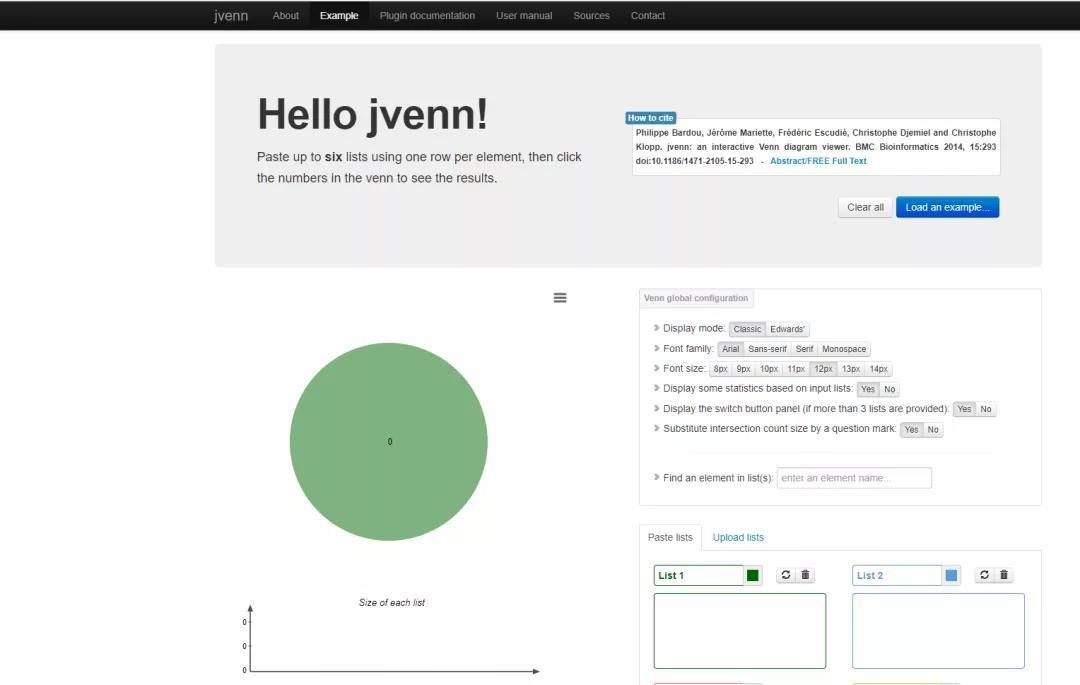Switch to the Upload lists tab
1080x685 pixels.
coord(738,538)
